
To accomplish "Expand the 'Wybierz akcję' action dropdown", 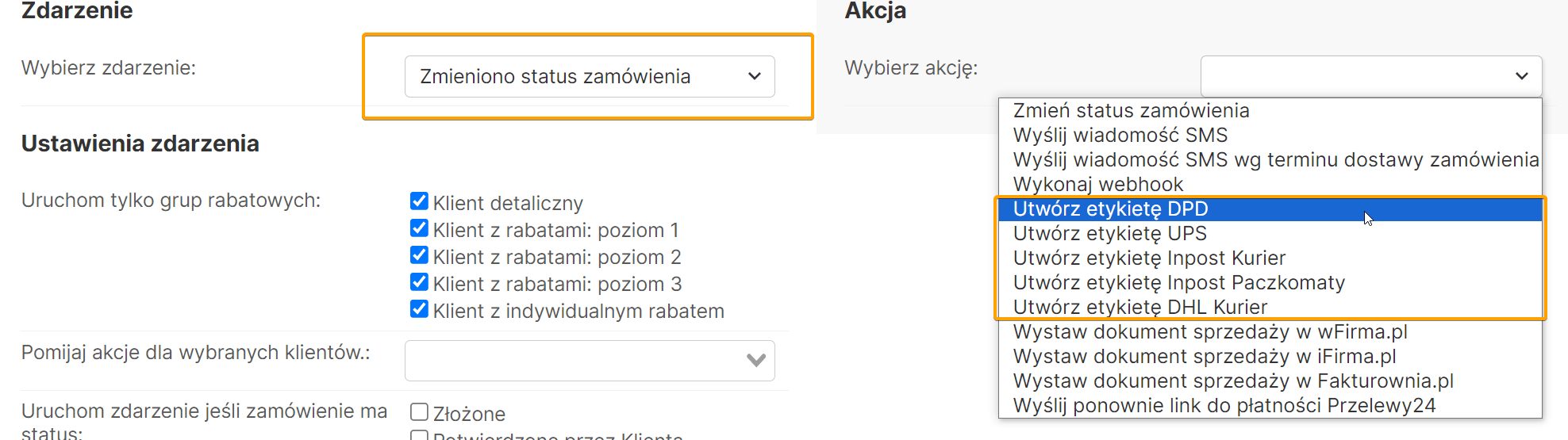I will (x=1370, y=76).
